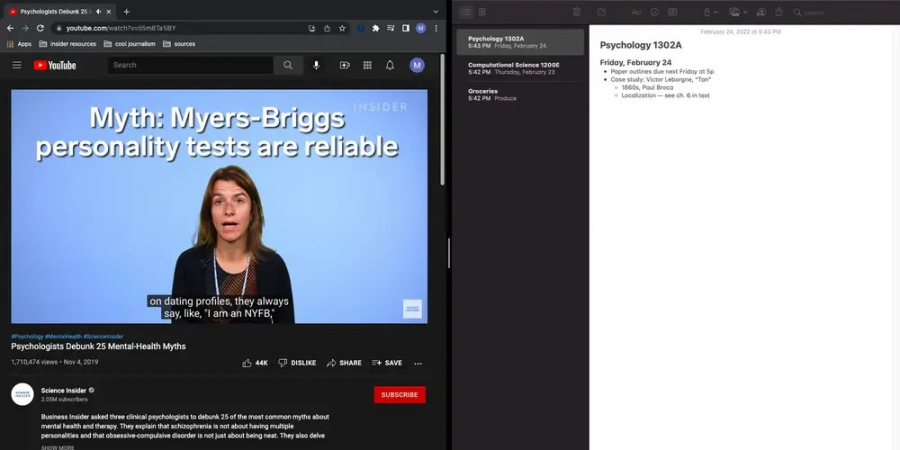Click the YouTube search box
The width and height of the screenshot is (900, 450).
pos(191,65)
